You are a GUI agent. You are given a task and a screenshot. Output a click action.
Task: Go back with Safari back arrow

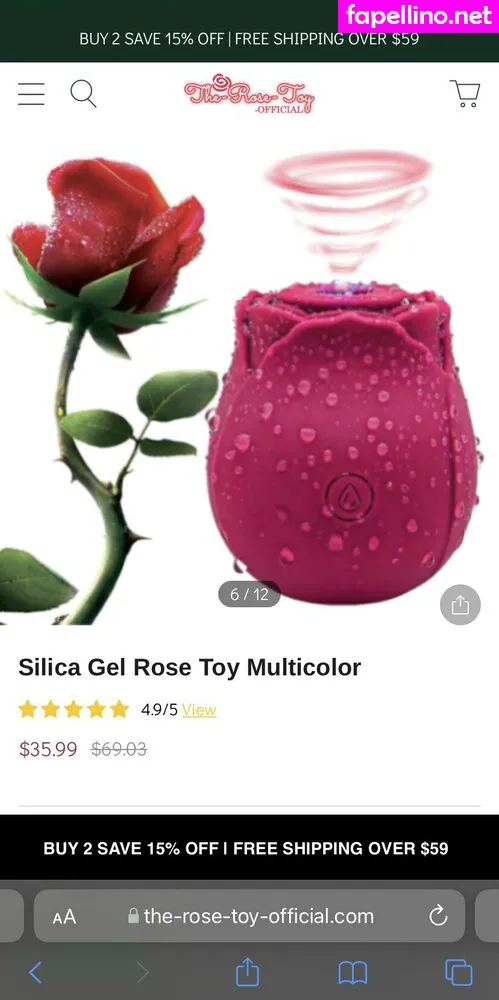pos(36,973)
